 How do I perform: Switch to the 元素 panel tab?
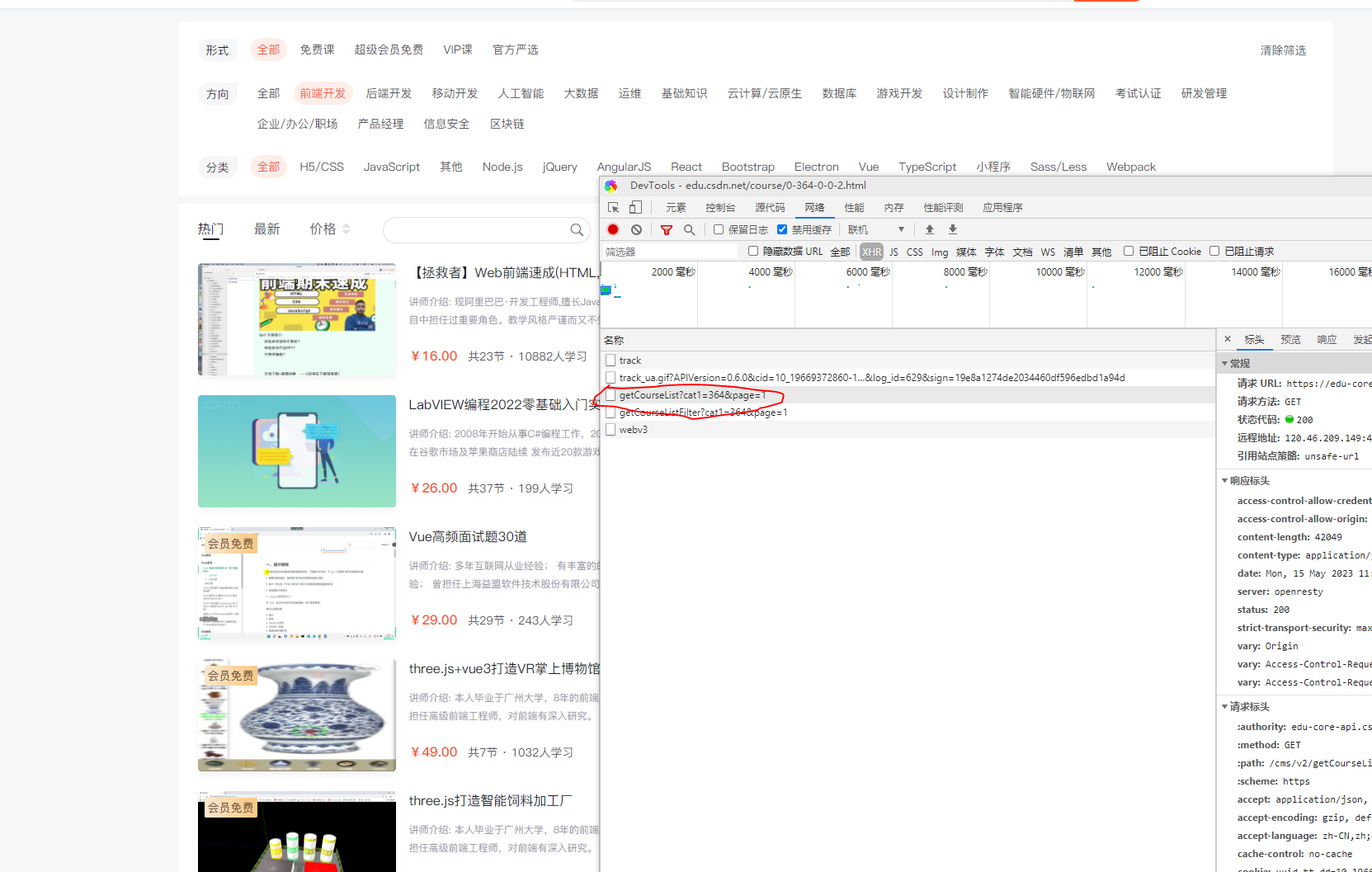pos(676,208)
